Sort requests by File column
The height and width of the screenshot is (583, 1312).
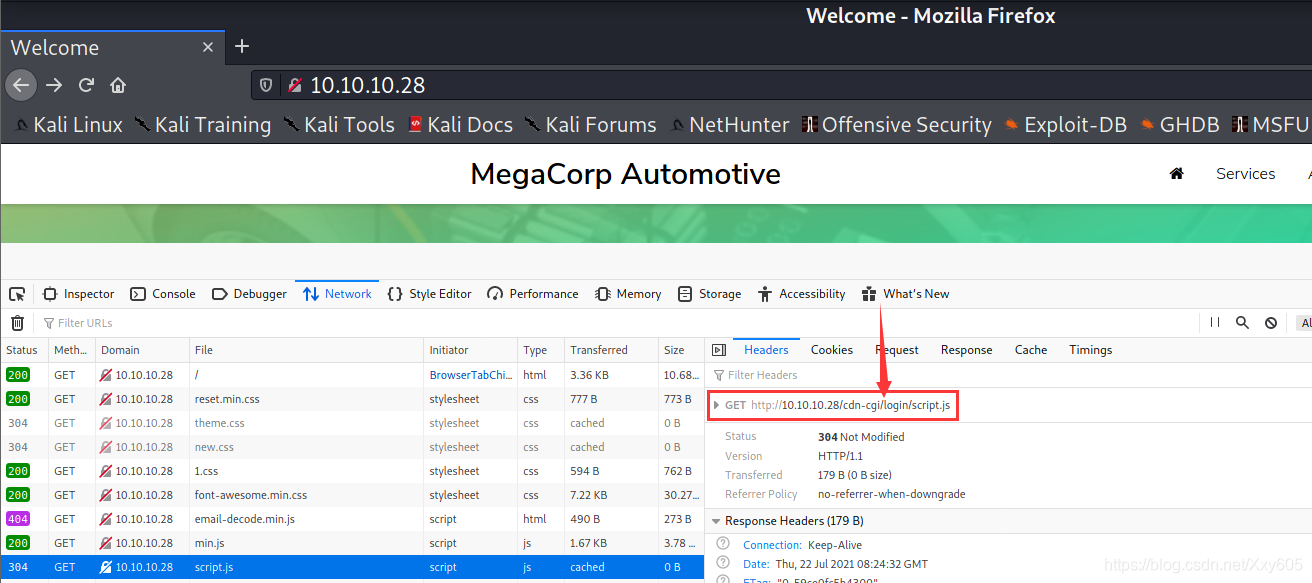pos(306,350)
